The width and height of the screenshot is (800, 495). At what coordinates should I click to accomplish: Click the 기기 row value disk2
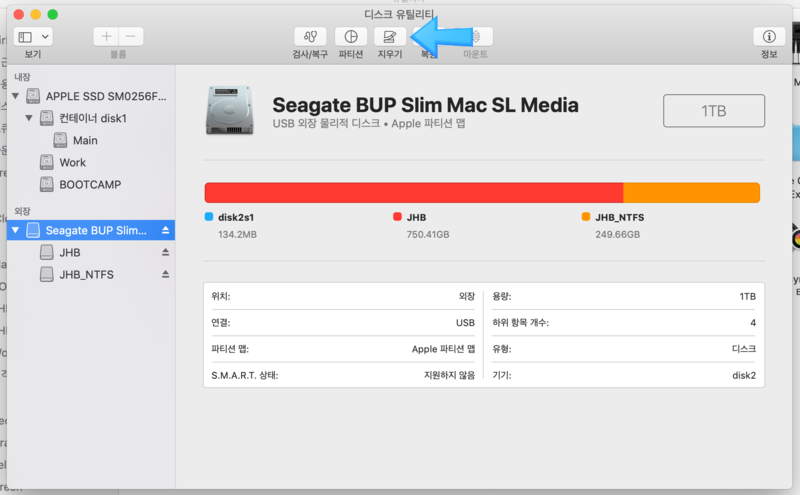coord(744,375)
